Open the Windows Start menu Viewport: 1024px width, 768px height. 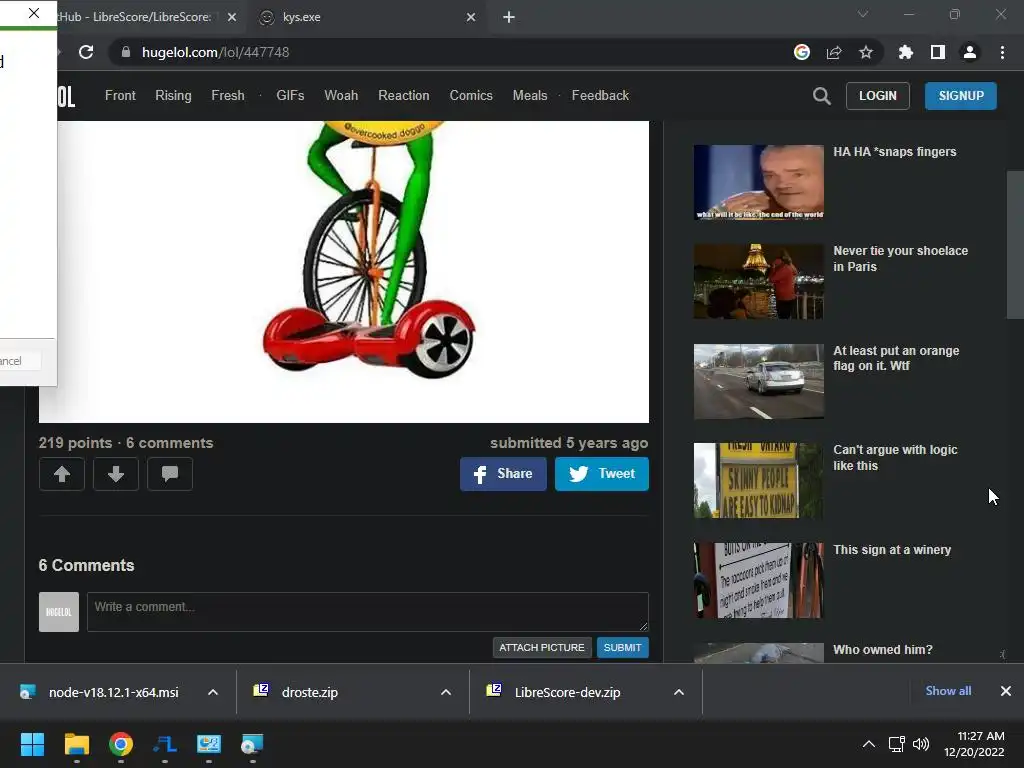32,744
